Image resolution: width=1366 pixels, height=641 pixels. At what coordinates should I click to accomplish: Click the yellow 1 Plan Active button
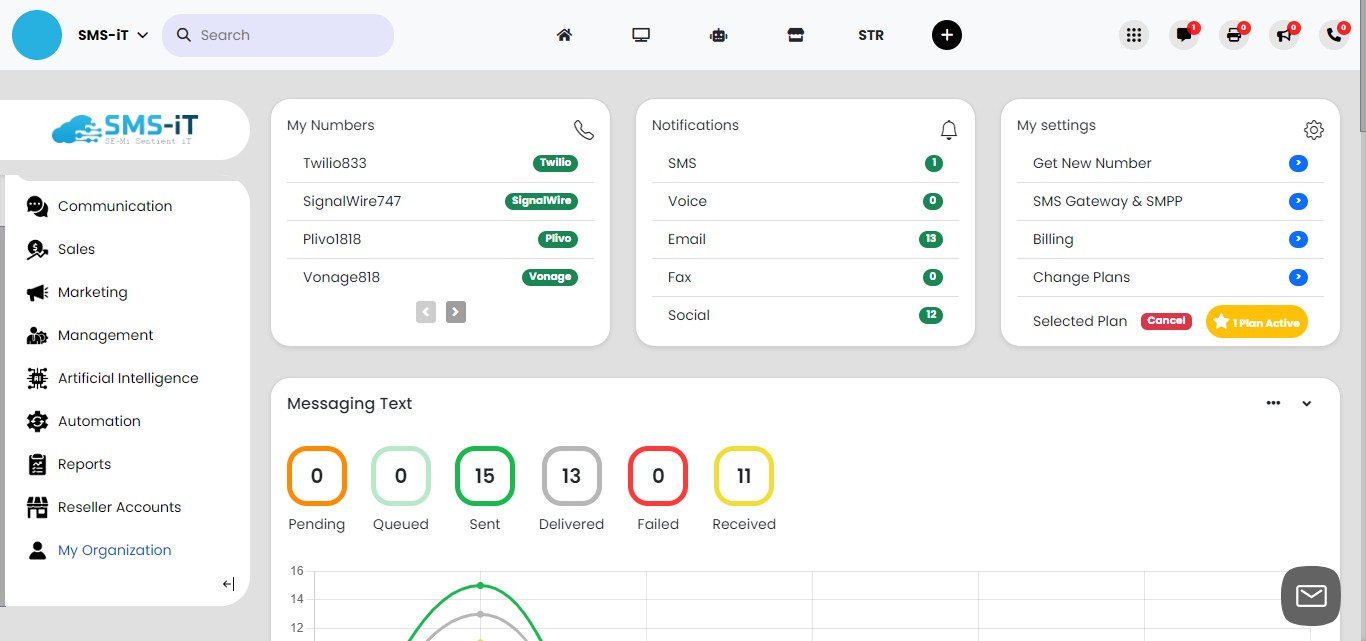[x=1256, y=322]
